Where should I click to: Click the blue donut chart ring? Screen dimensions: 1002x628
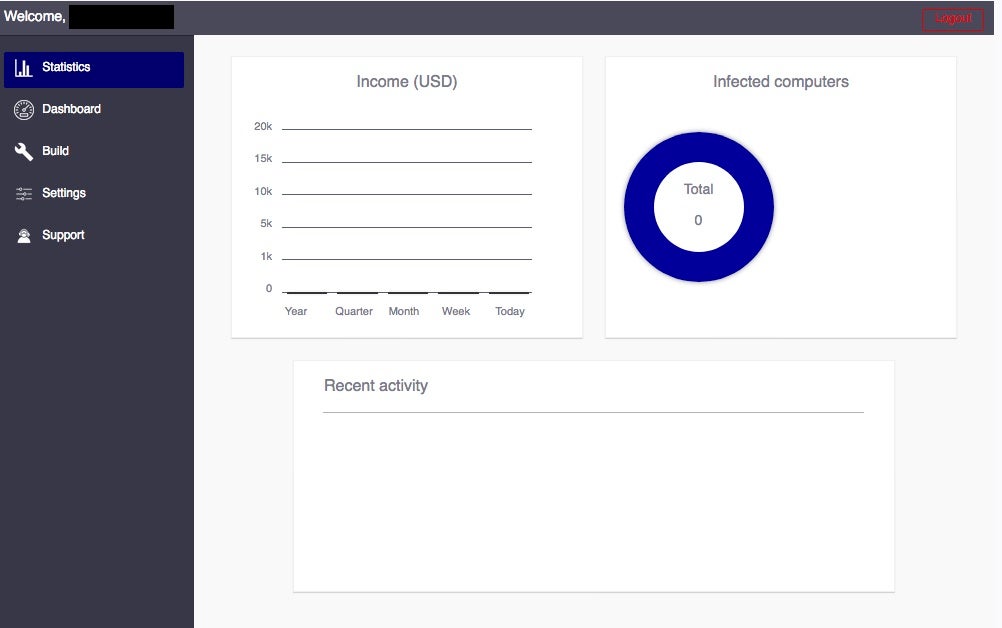point(638,207)
